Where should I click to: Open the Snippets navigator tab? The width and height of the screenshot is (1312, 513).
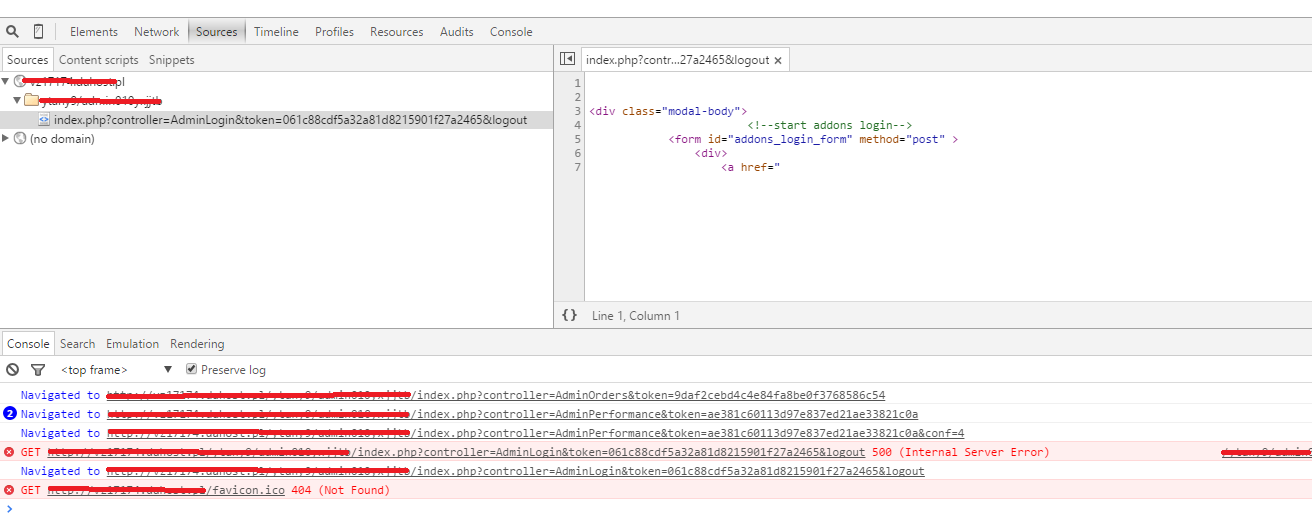tap(171, 60)
